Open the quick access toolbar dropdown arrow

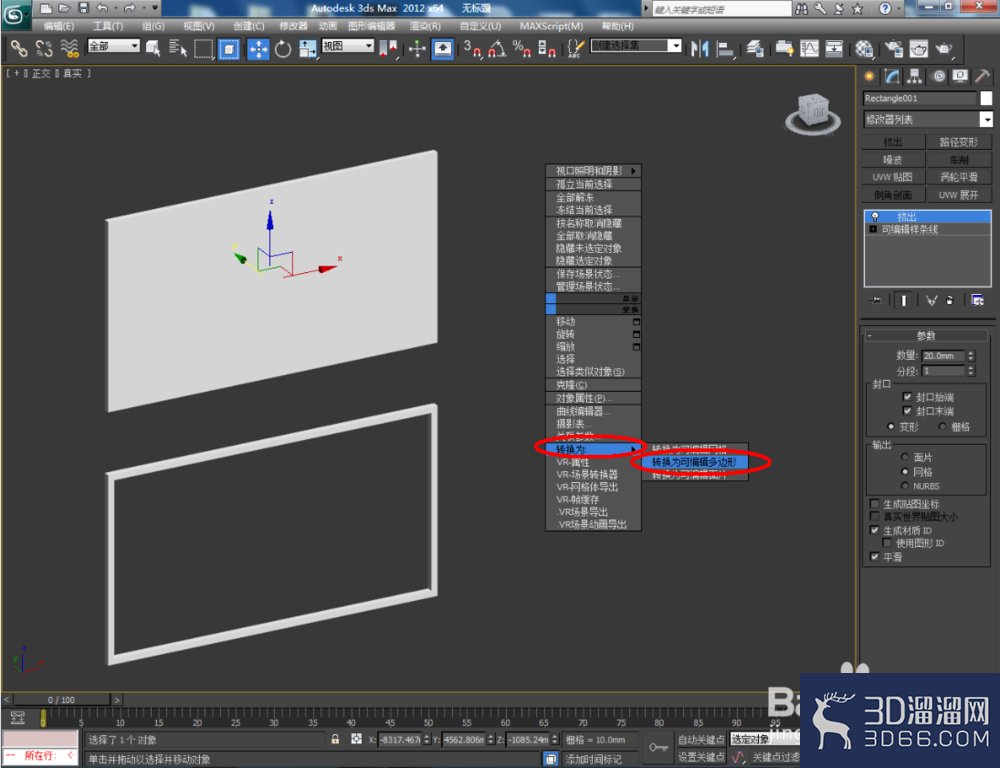tap(156, 8)
